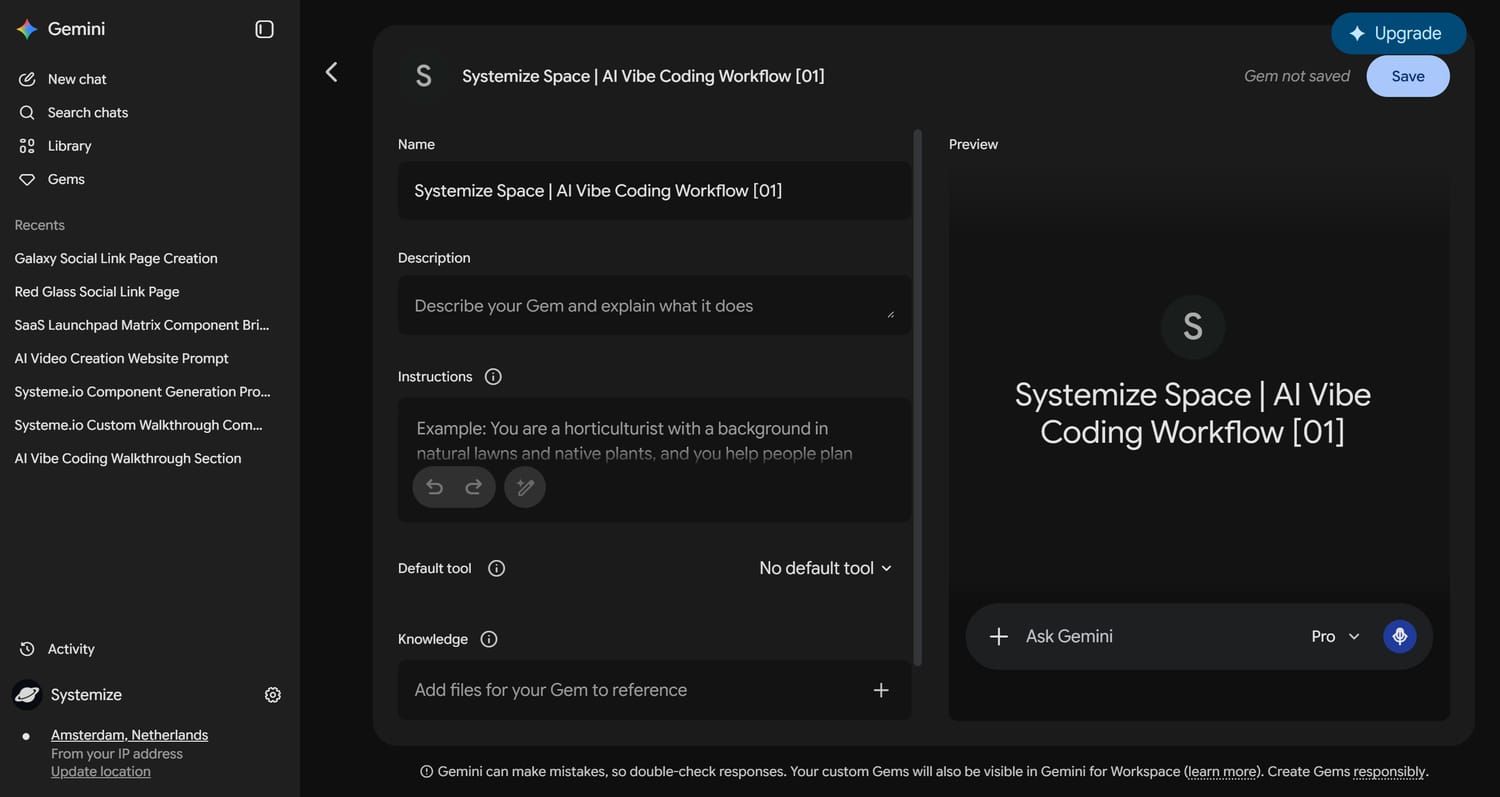The width and height of the screenshot is (1500, 797).
Task: Activate the microphone button
Action: point(1400,636)
